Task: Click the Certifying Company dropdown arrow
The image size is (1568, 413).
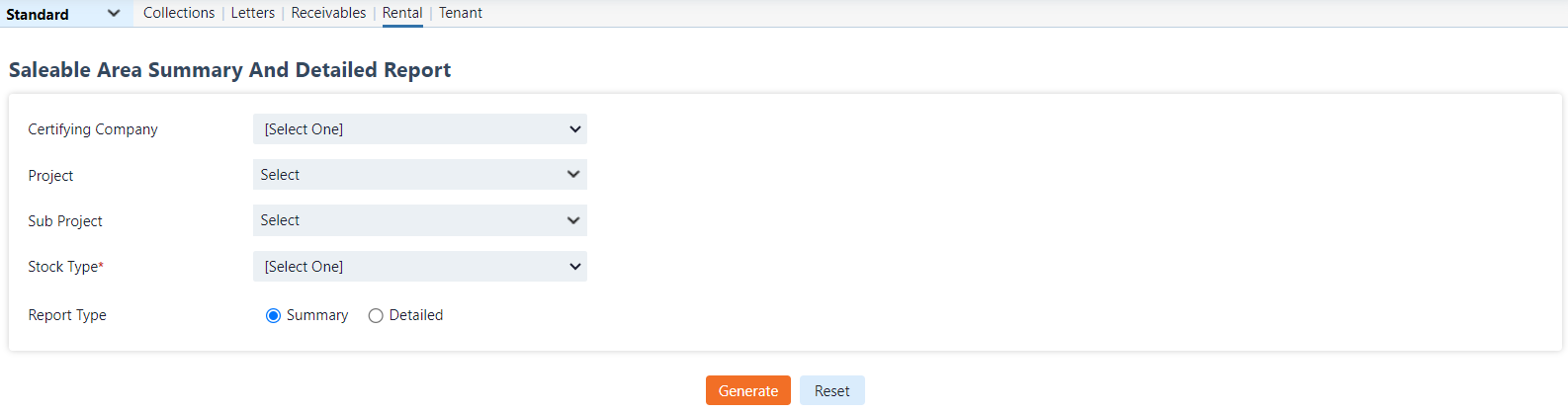Action: coord(575,129)
